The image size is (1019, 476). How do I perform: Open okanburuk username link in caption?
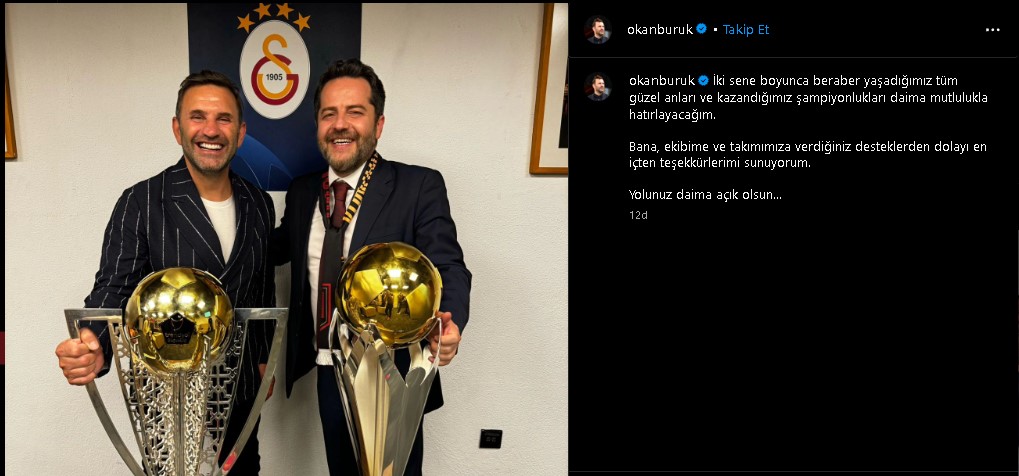tap(662, 80)
